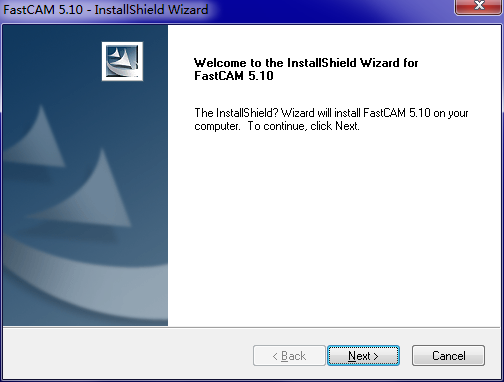Viewport: 504px width, 382px height.
Task: Click "click Next." at the paragraph end
Action: 335,126
